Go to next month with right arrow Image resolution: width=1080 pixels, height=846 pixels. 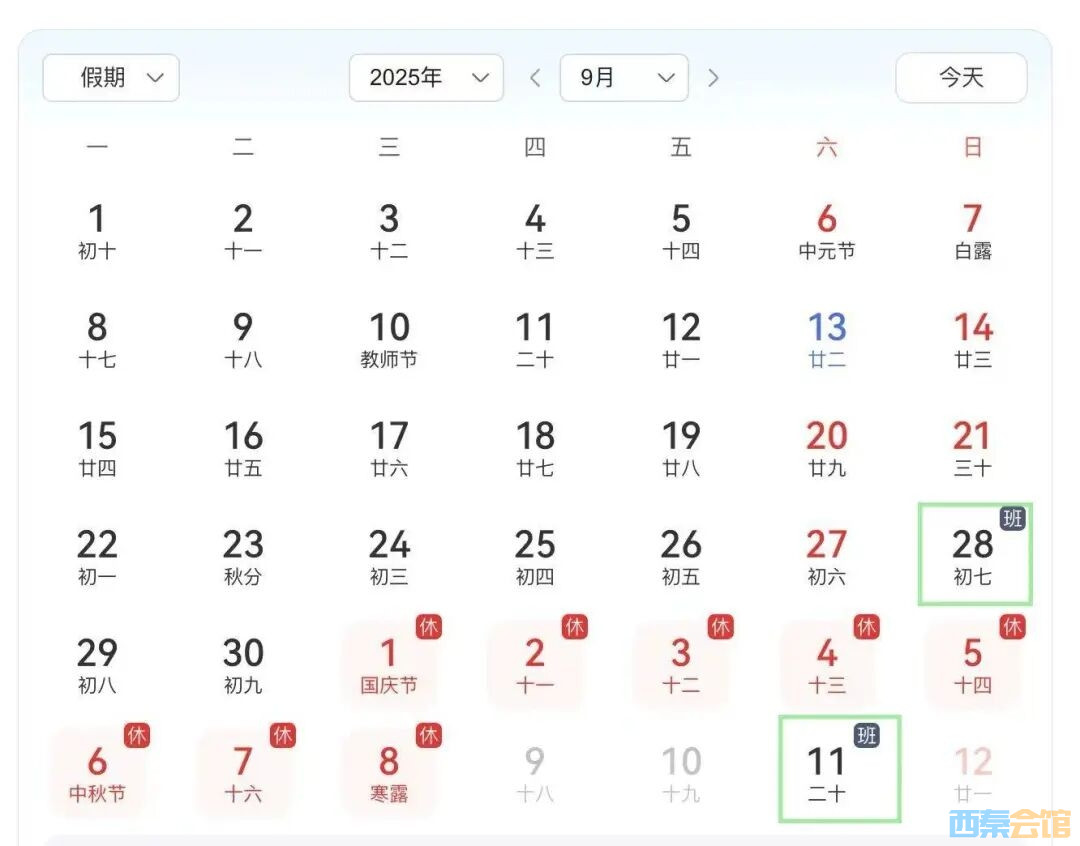click(x=713, y=78)
